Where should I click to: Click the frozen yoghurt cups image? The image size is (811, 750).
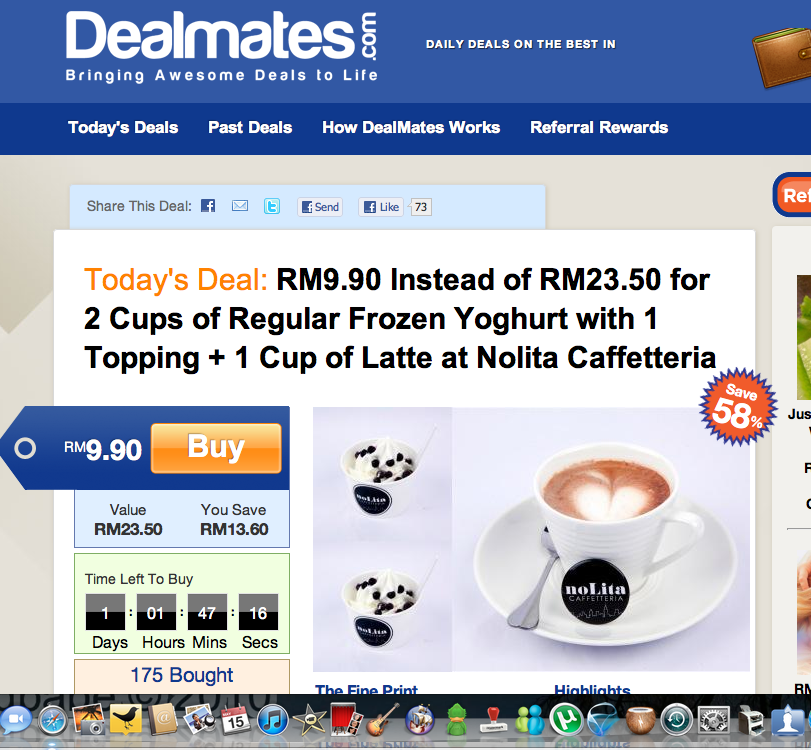383,539
